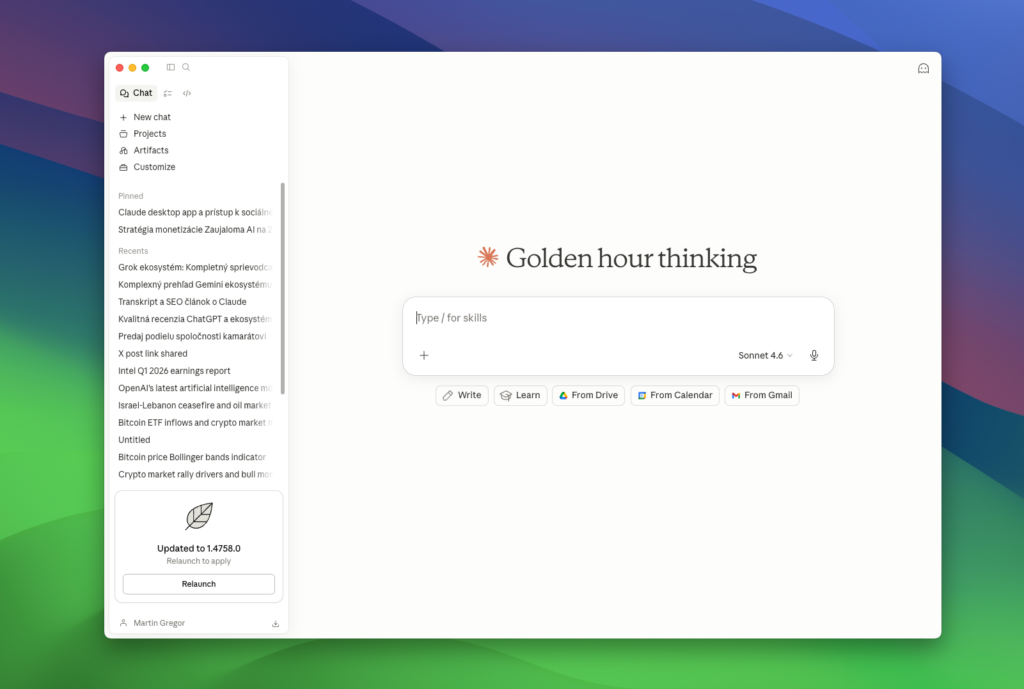The width and height of the screenshot is (1024, 689).
Task: Switch to the Chat tab
Action: pyautogui.click(x=136, y=93)
